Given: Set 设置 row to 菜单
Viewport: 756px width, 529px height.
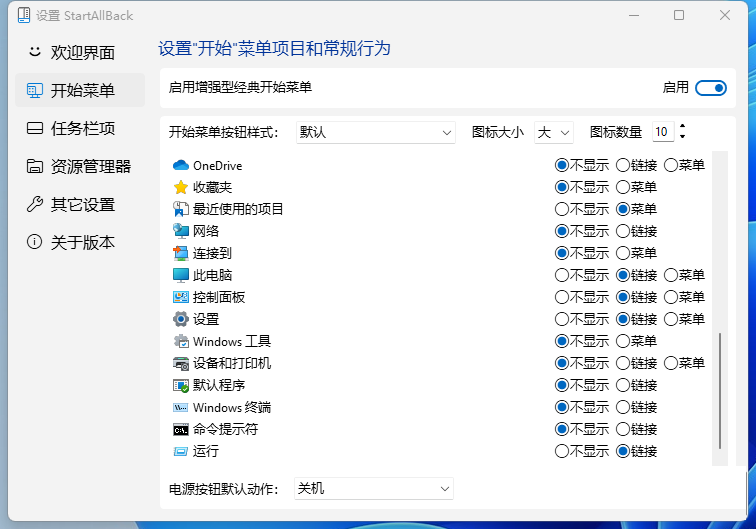Looking at the screenshot, I should (x=684, y=319).
